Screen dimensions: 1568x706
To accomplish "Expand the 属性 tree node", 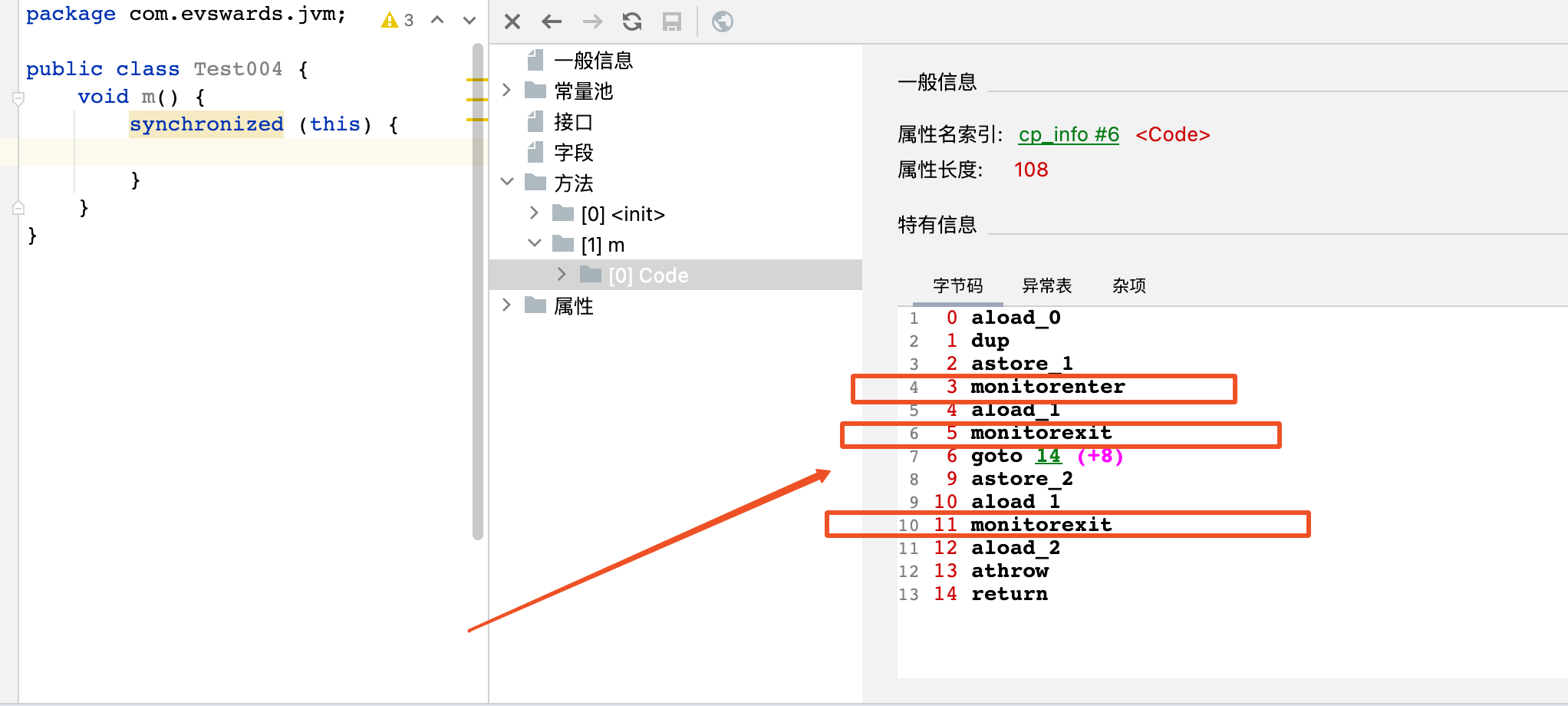I will pyautogui.click(x=506, y=305).
